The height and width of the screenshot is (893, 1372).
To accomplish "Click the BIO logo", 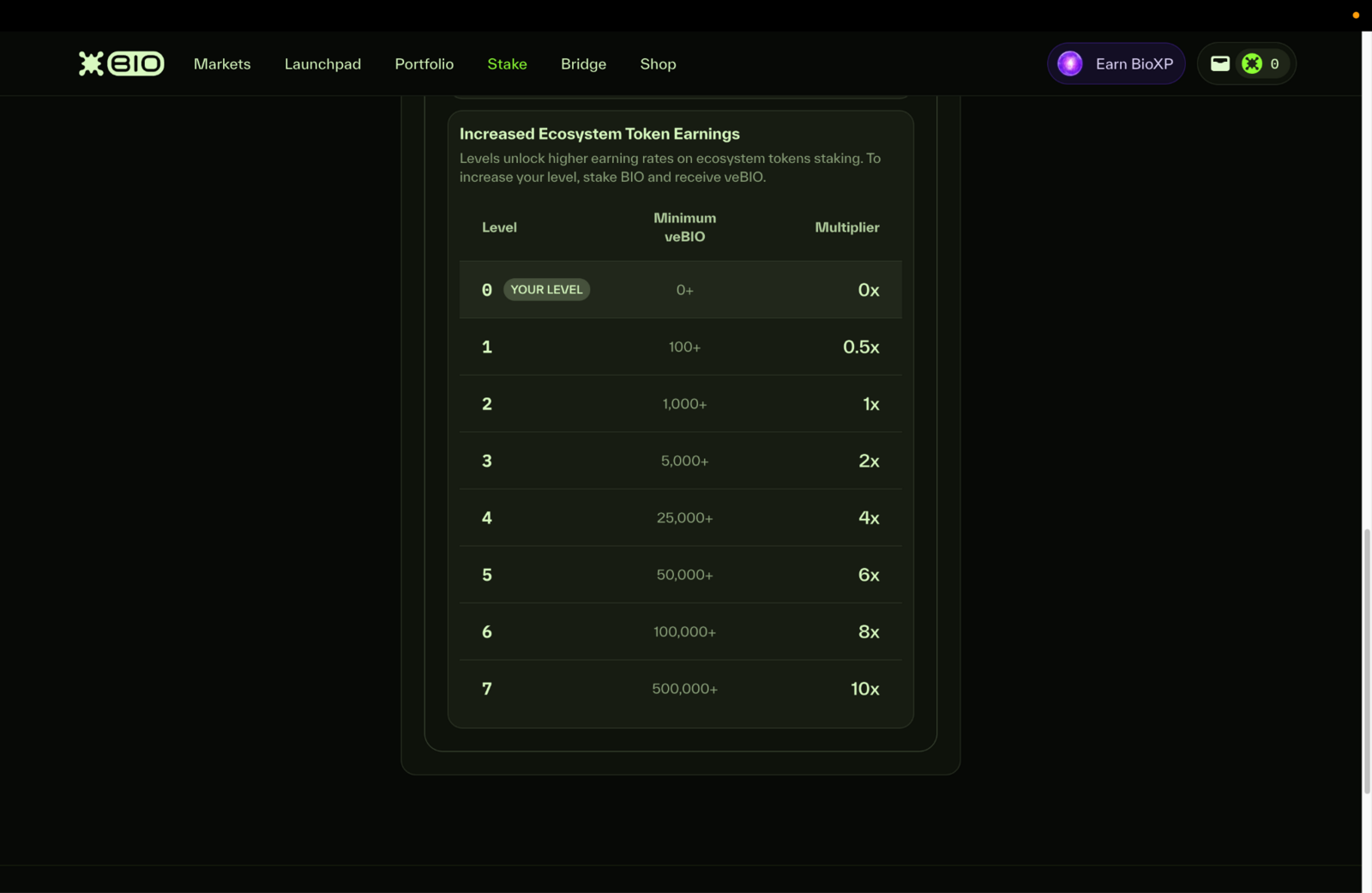I will tap(122, 63).
